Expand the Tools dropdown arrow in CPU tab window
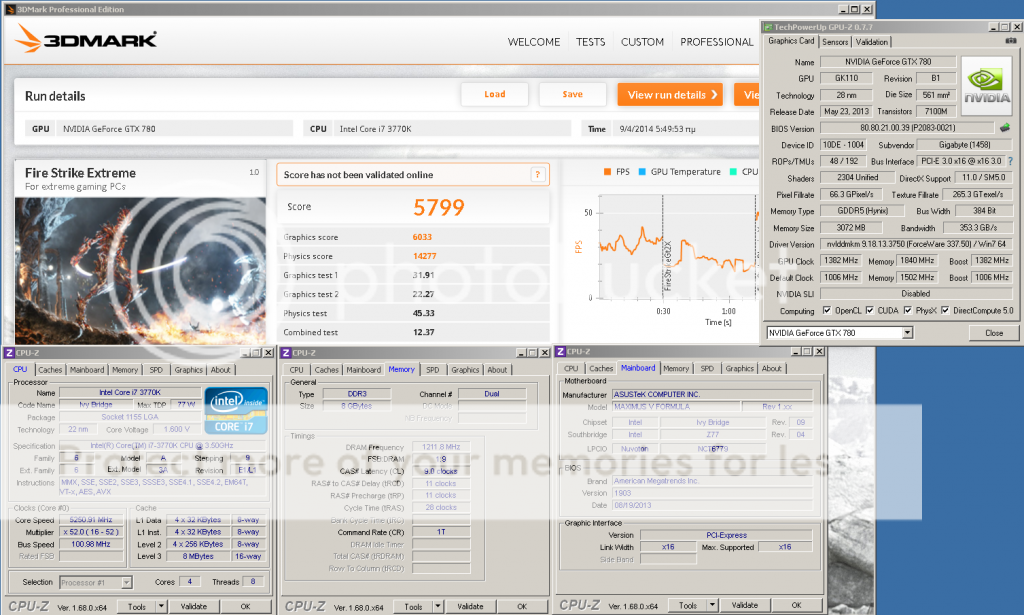This screenshot has width=1024, height=615. pyautogui.click(x=160, y=606)
